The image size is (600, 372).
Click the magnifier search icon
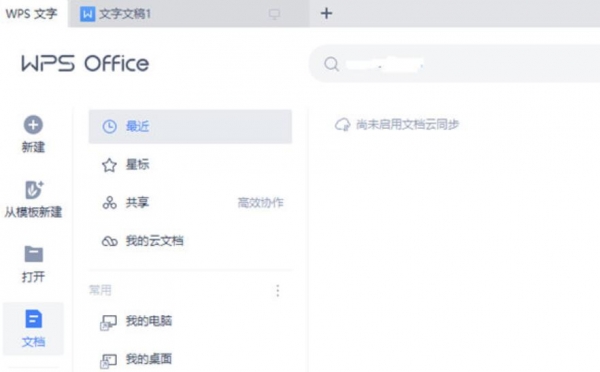331,64
